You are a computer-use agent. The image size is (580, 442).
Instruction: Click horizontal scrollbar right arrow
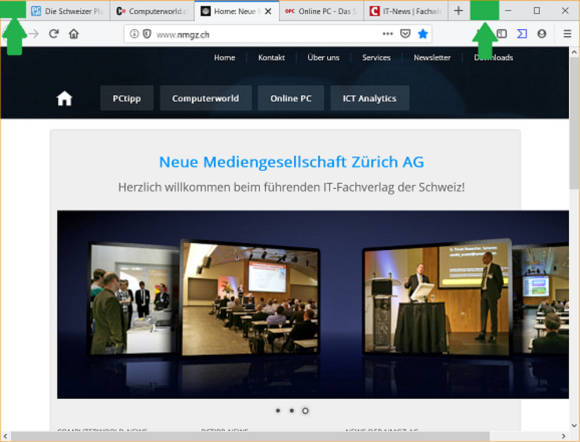(564, 436)
